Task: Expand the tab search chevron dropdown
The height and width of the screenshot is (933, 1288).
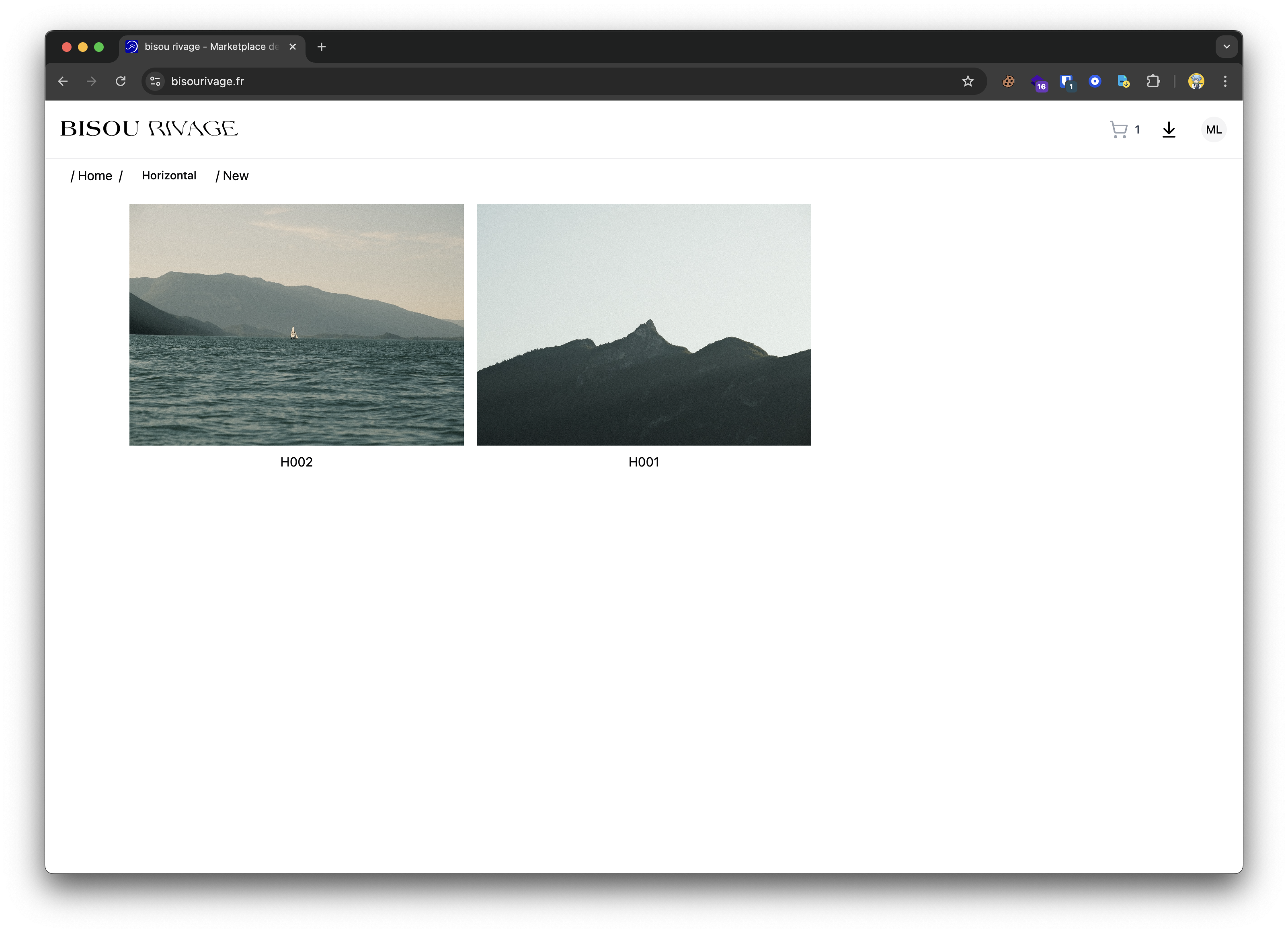Action: (1226, 47)
